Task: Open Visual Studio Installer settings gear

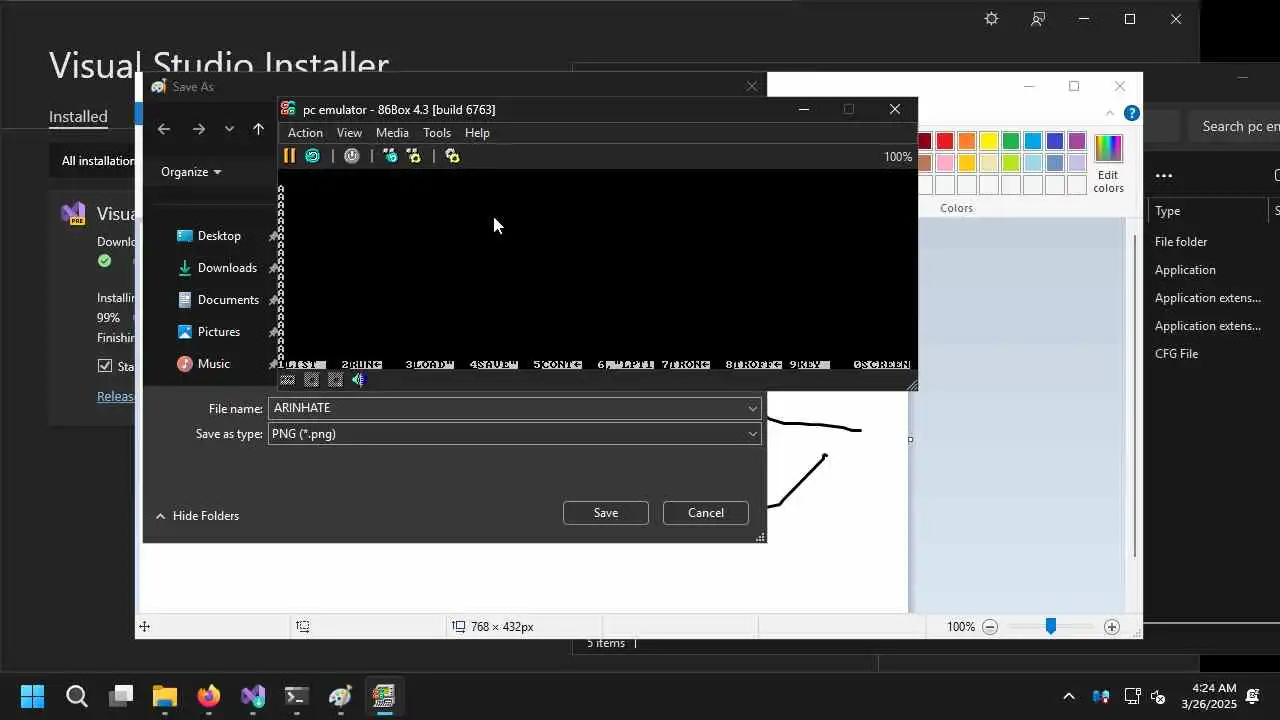Action: point(991,19)
